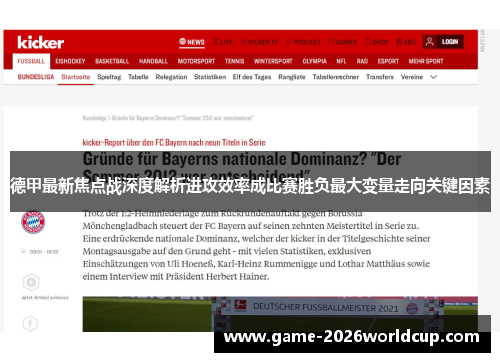Click www.game-2026worldcup.com banner text
The height and width of the screenshot is (362, 500).
[x=352, y=337]
